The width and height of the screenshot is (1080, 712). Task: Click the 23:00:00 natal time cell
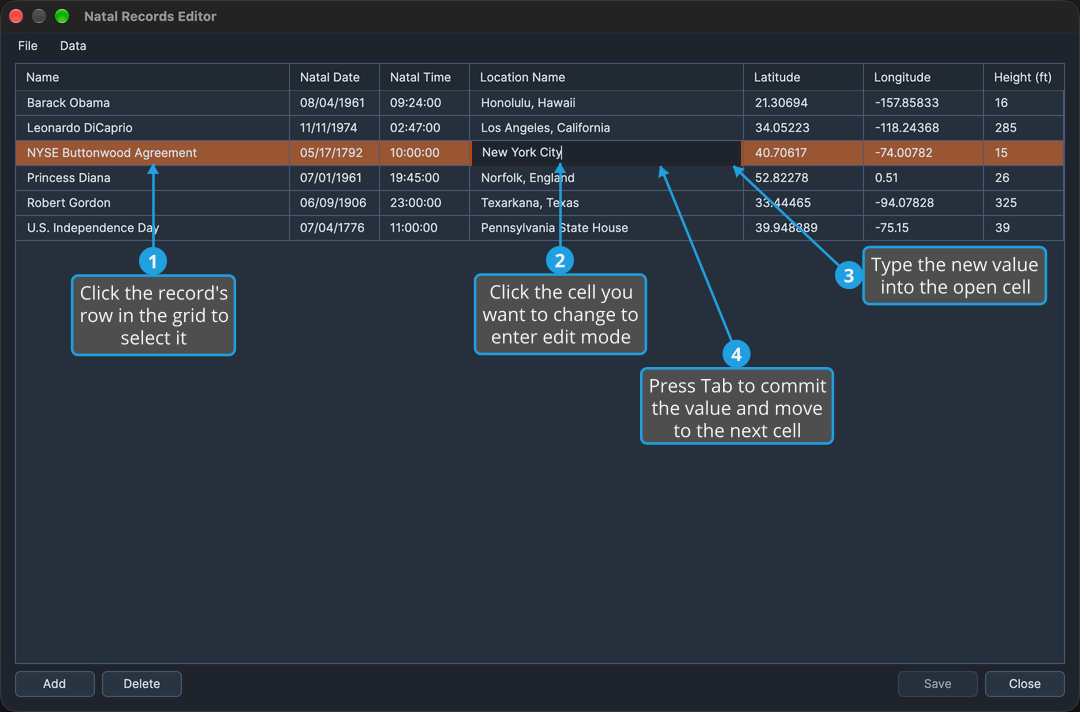pyautogui.click(x=424, y=203)
